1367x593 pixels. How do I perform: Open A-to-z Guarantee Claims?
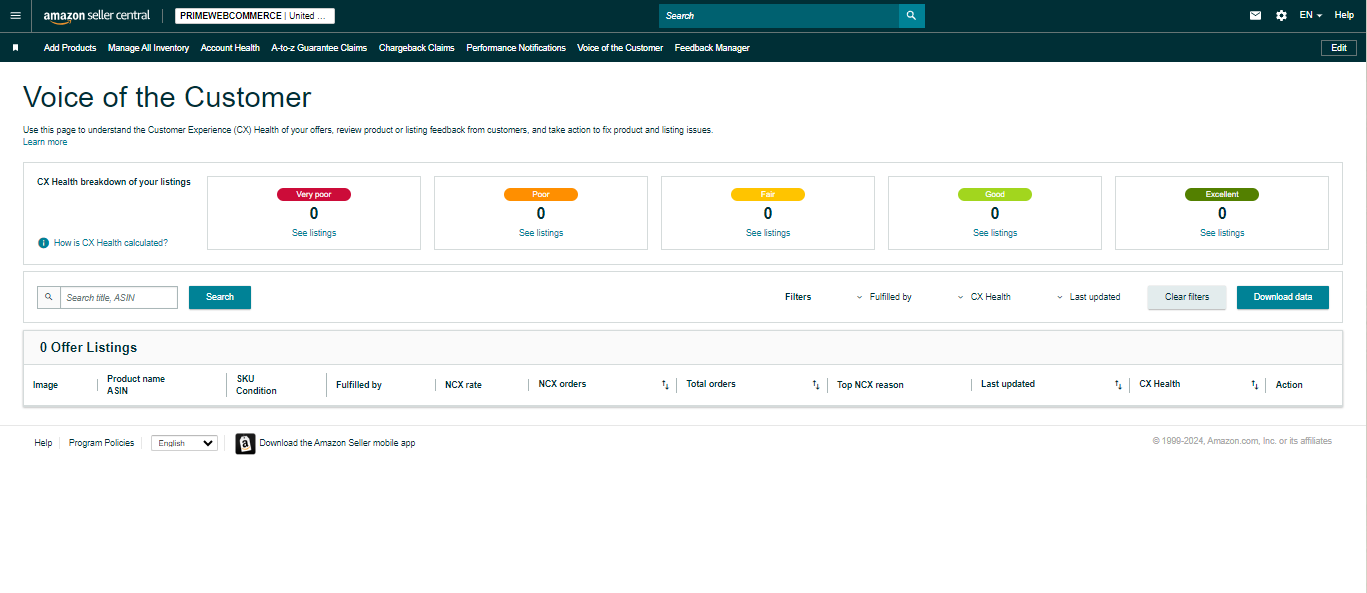coord(319,48)
